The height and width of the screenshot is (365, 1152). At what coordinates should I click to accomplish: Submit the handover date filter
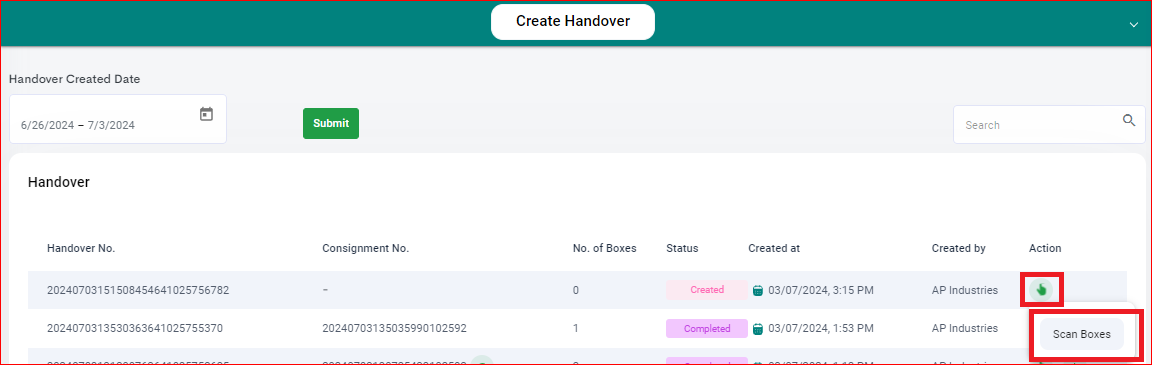pos(331,123)
